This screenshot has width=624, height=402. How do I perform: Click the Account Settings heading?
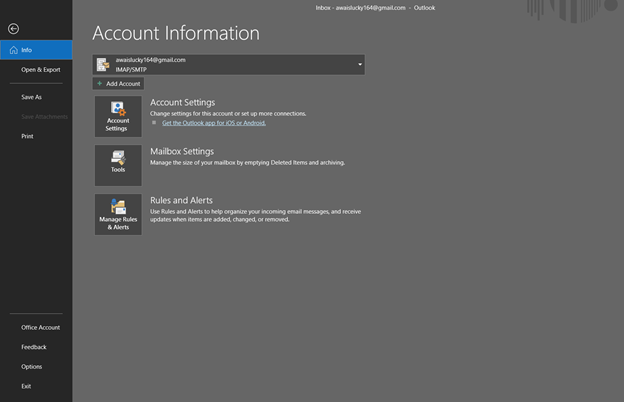point(182,102)
